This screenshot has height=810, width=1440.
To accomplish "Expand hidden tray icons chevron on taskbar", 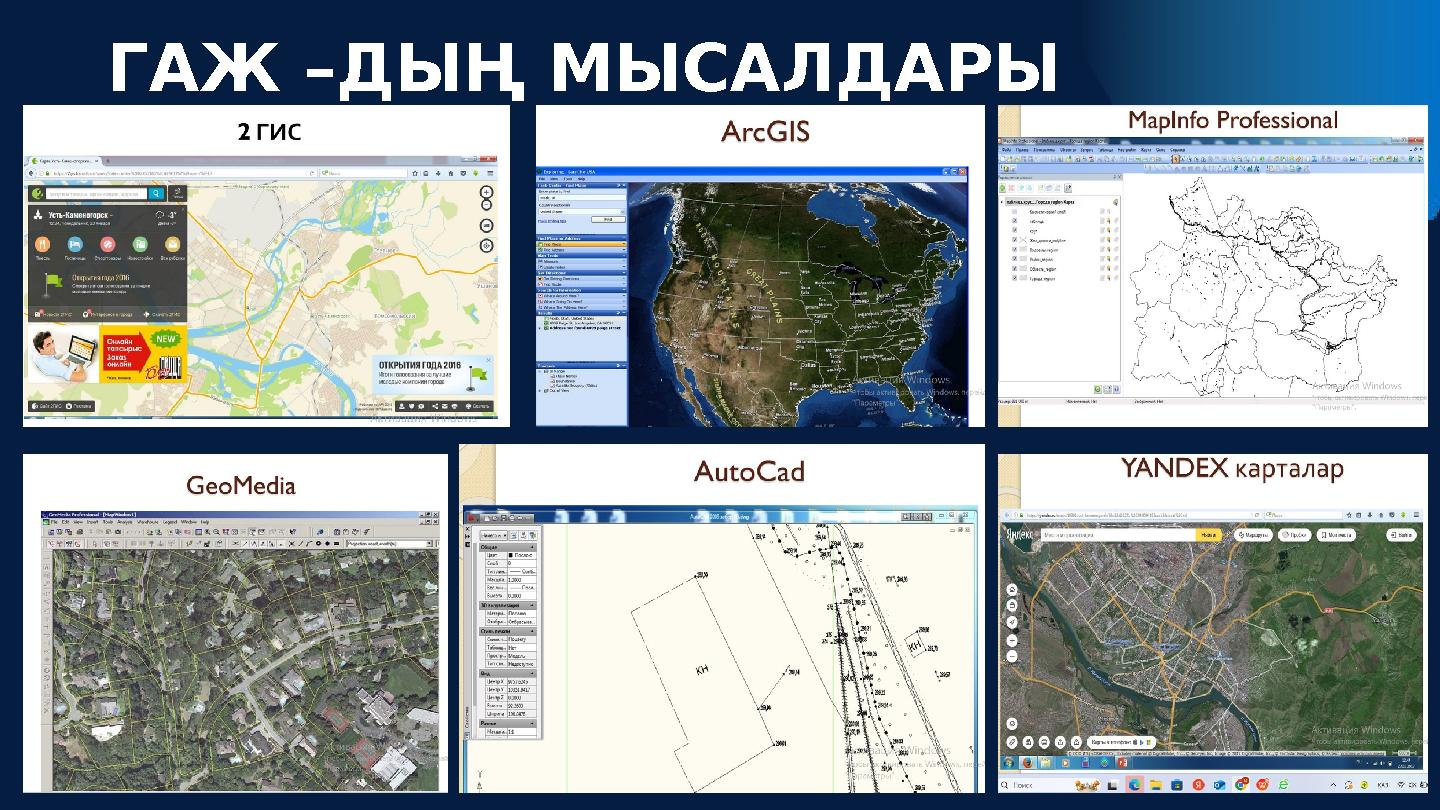I will click(x=1333, y=784).
